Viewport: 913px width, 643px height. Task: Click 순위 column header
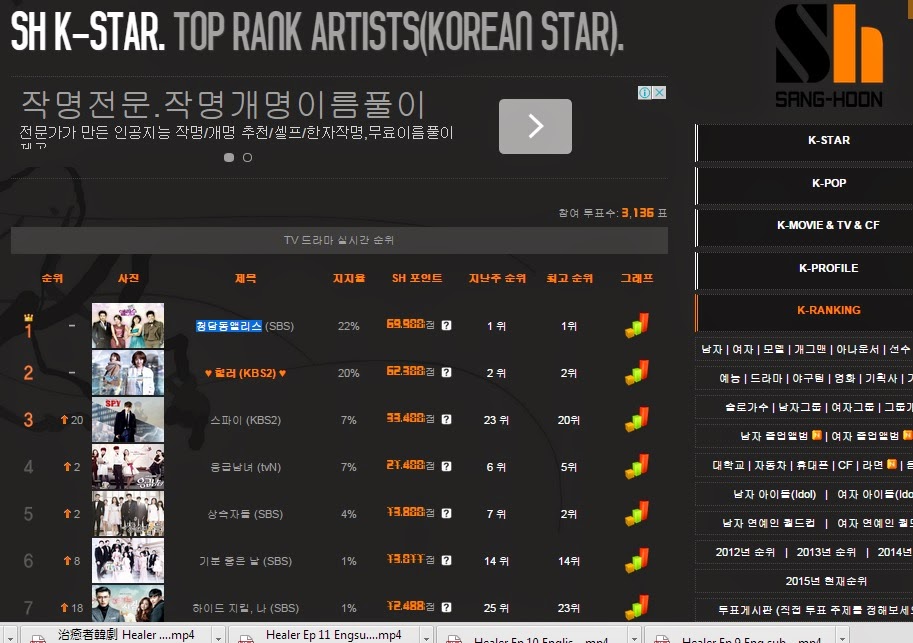coord(52,278)
